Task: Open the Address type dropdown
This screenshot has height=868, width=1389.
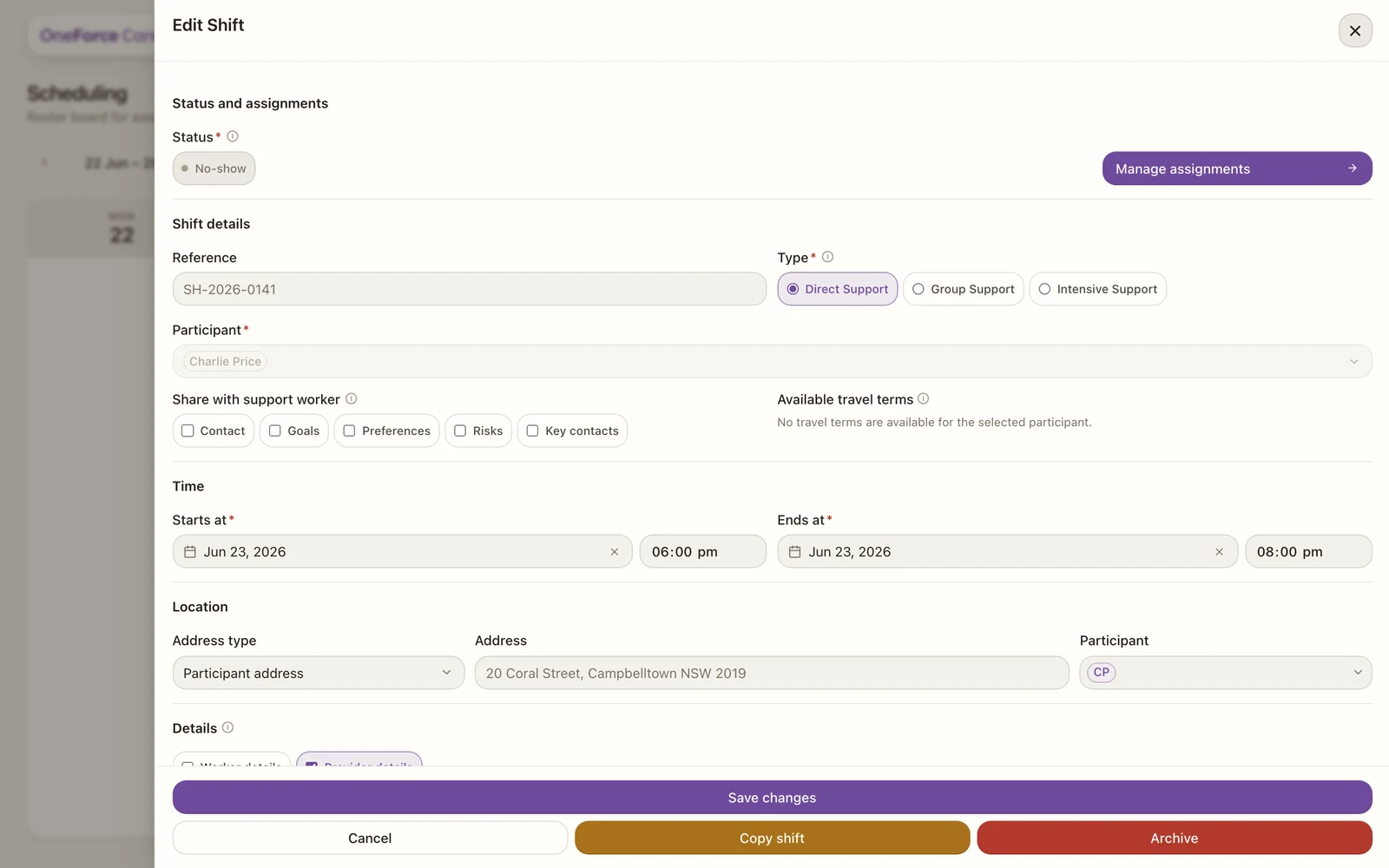Action: (319, 673)
